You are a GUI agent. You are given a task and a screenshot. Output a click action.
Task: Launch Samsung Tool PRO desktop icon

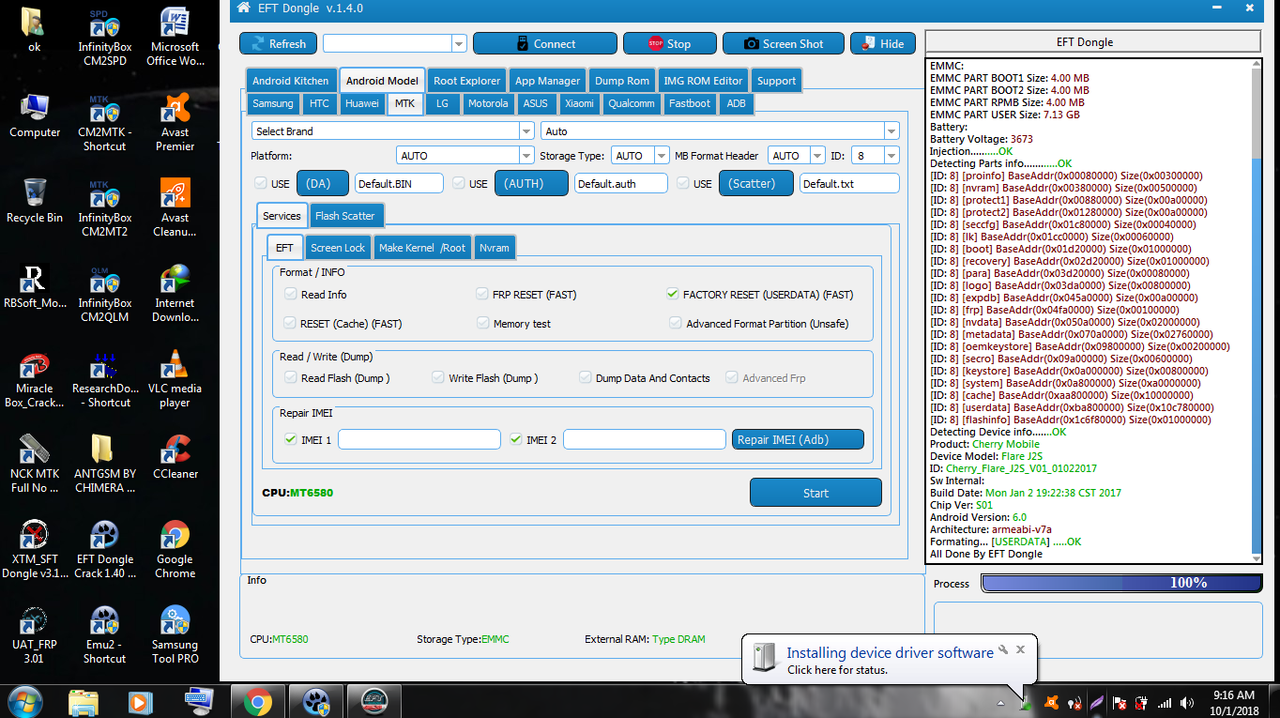click(175, 636)
